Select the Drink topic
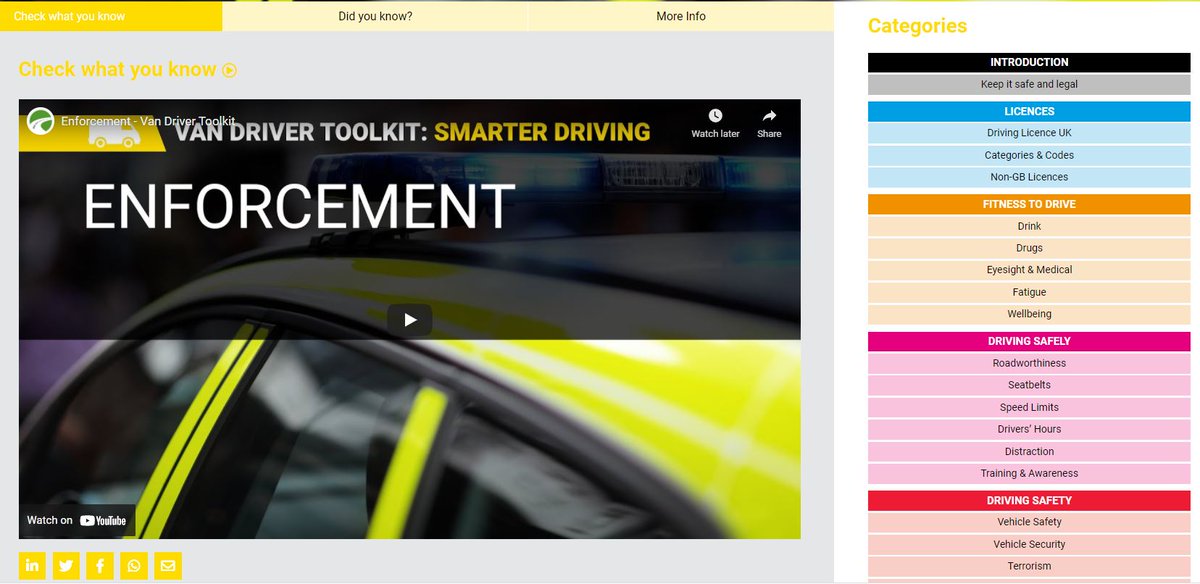This screenshot has height=584, width=1200. [x=1029, y=226]
